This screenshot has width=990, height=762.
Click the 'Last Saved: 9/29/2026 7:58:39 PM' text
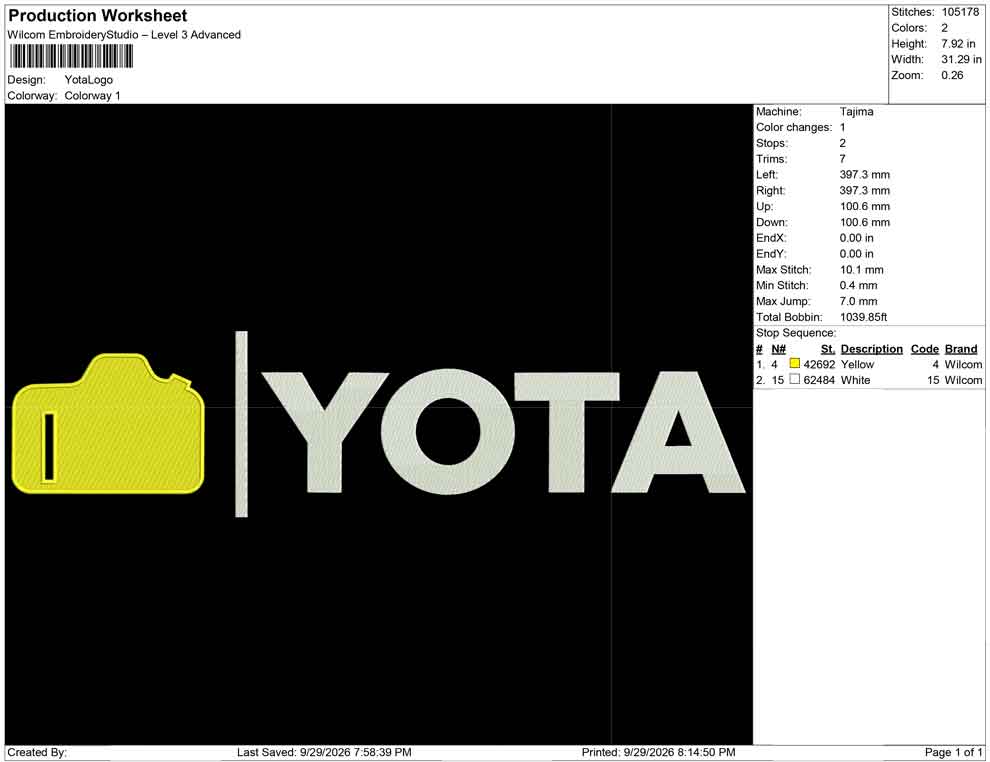[324, 752]
